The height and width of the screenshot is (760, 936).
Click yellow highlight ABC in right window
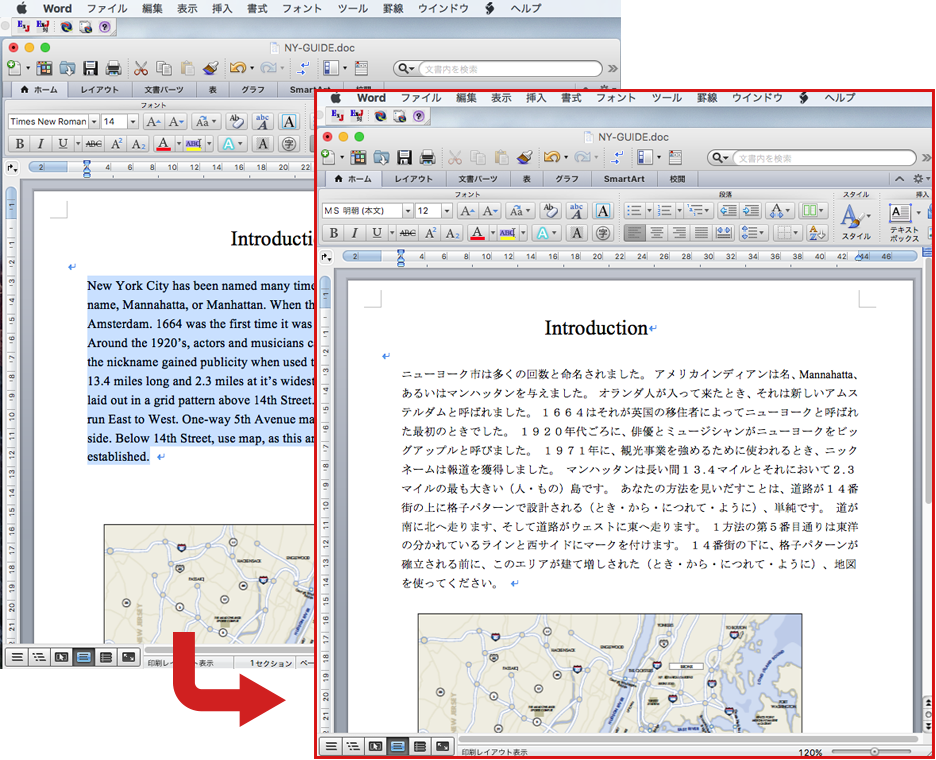pos(507,233)
